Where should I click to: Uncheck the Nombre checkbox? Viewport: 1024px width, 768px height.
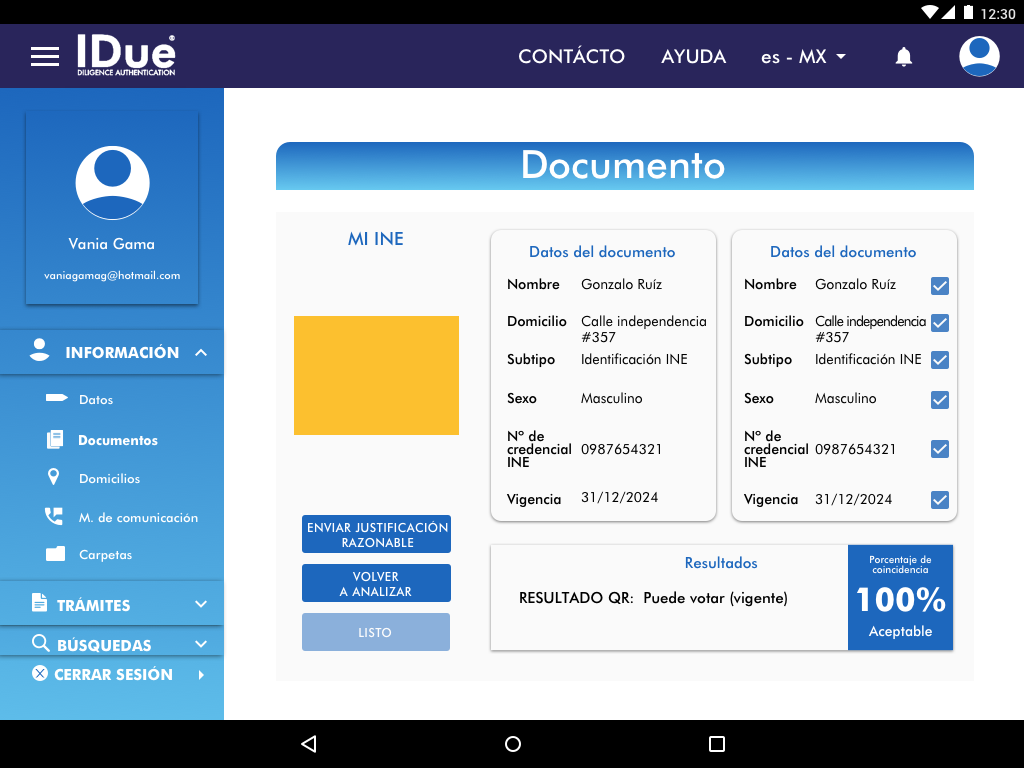939,286
